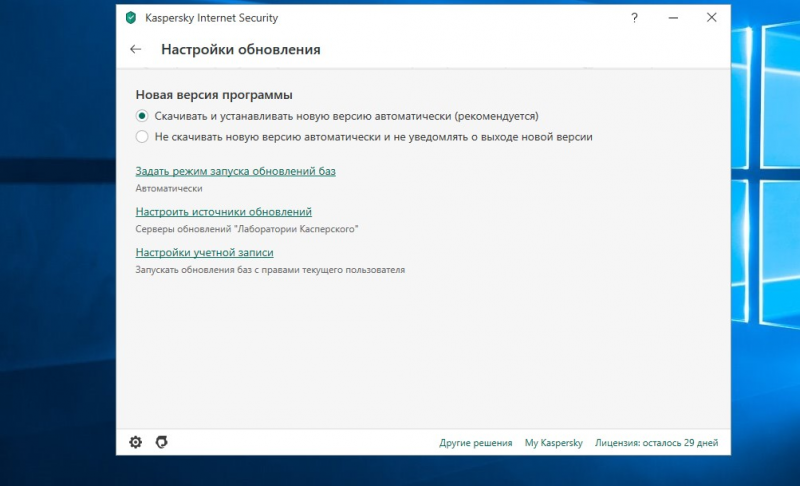Image resolution: width=800 pixels, height=486 pixels.
Task: Open My Kaspersky link
Action: point(554,443)
